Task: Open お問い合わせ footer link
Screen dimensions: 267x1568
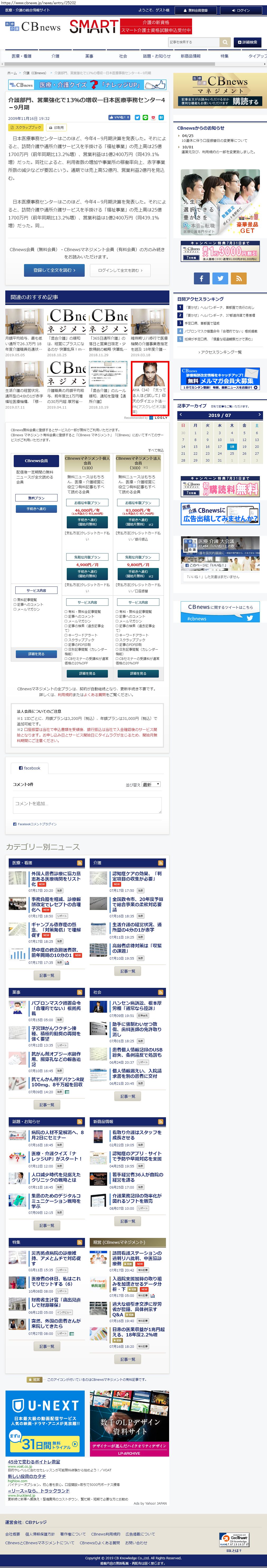Action: click(x=136, y=1542)
